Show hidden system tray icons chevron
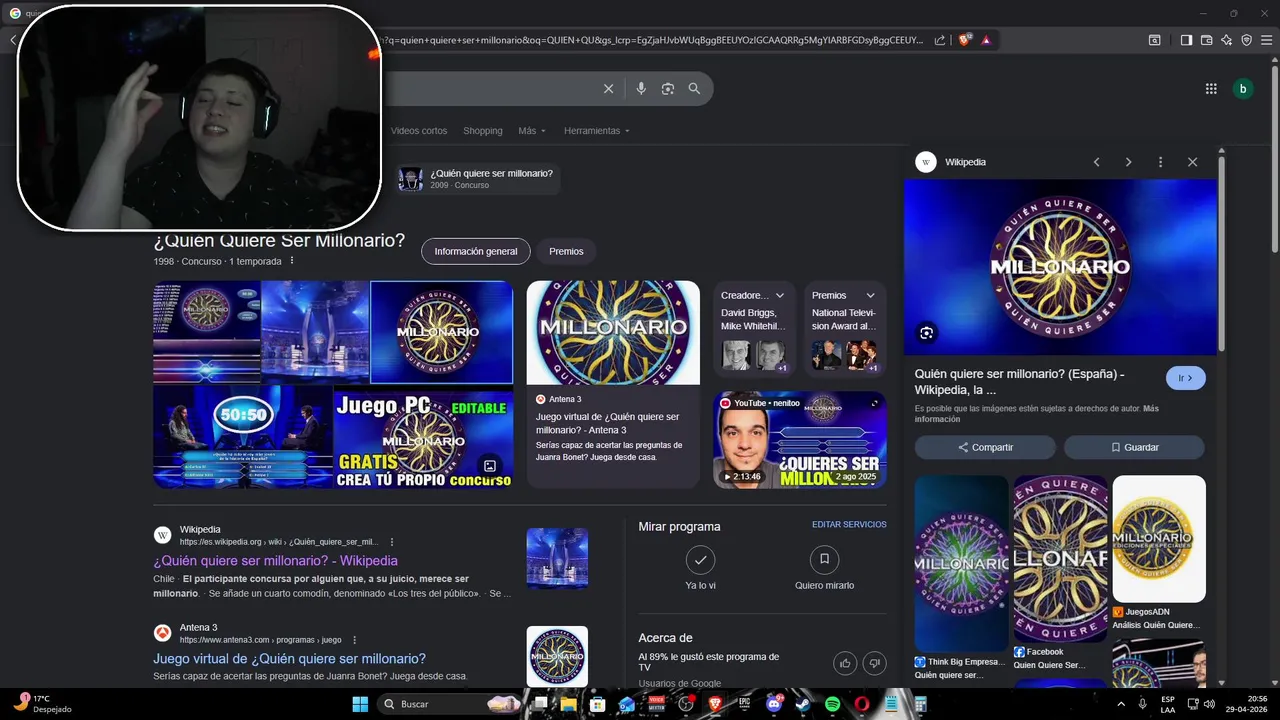Viewport: 1280px width, 720px height. click(1122, 704)
